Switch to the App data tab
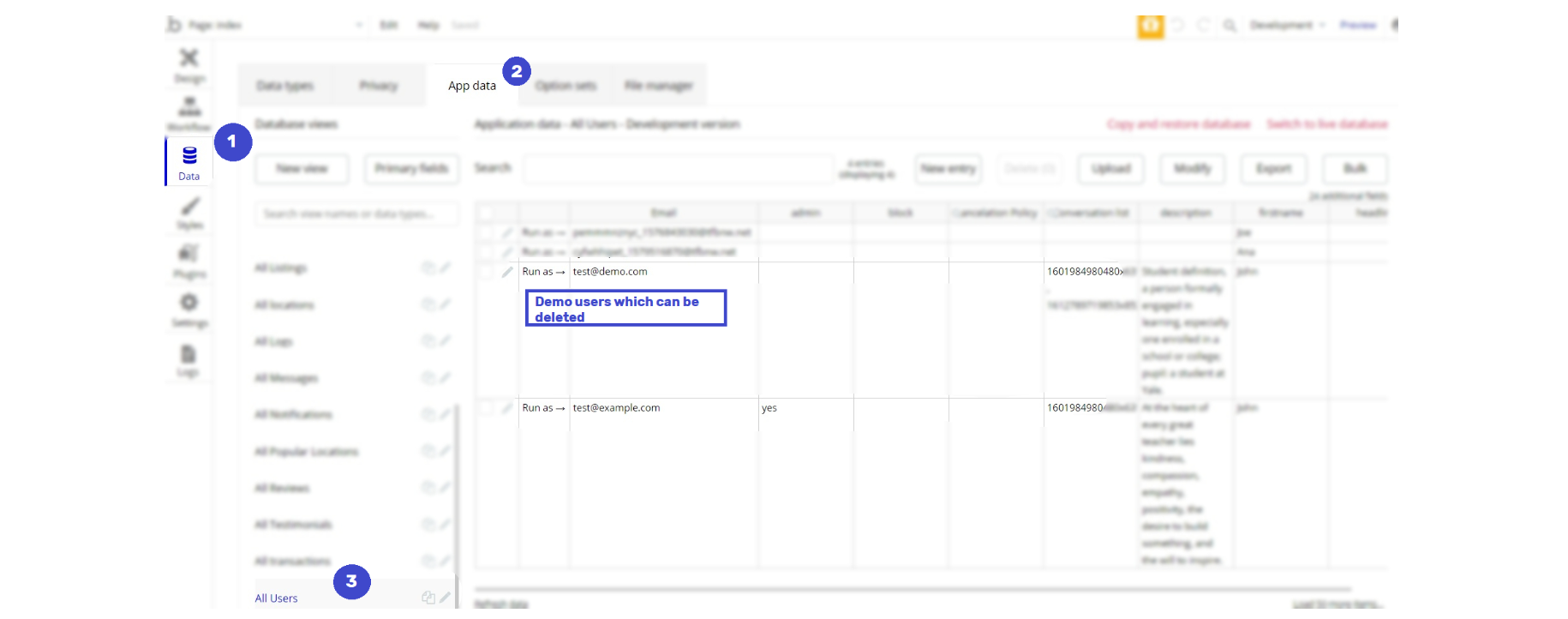This screenshot has width=1568, height=619. coord(472,86)
